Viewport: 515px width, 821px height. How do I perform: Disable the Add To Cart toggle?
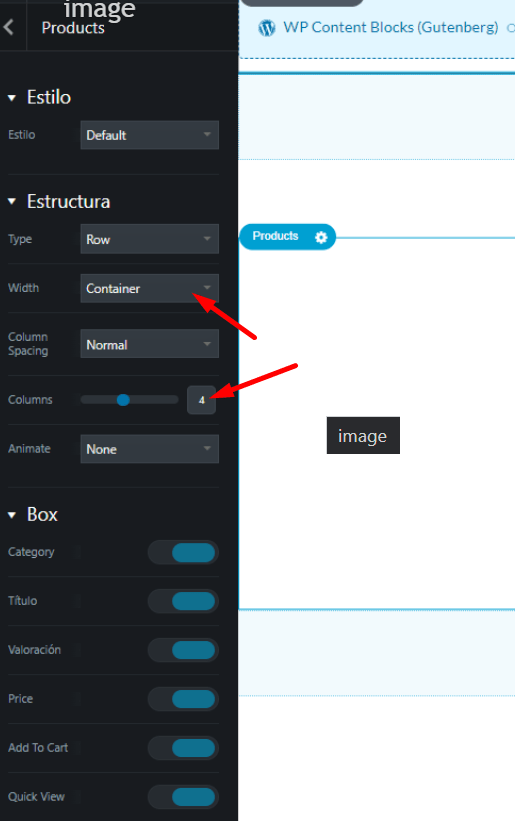tap(183, 748)
